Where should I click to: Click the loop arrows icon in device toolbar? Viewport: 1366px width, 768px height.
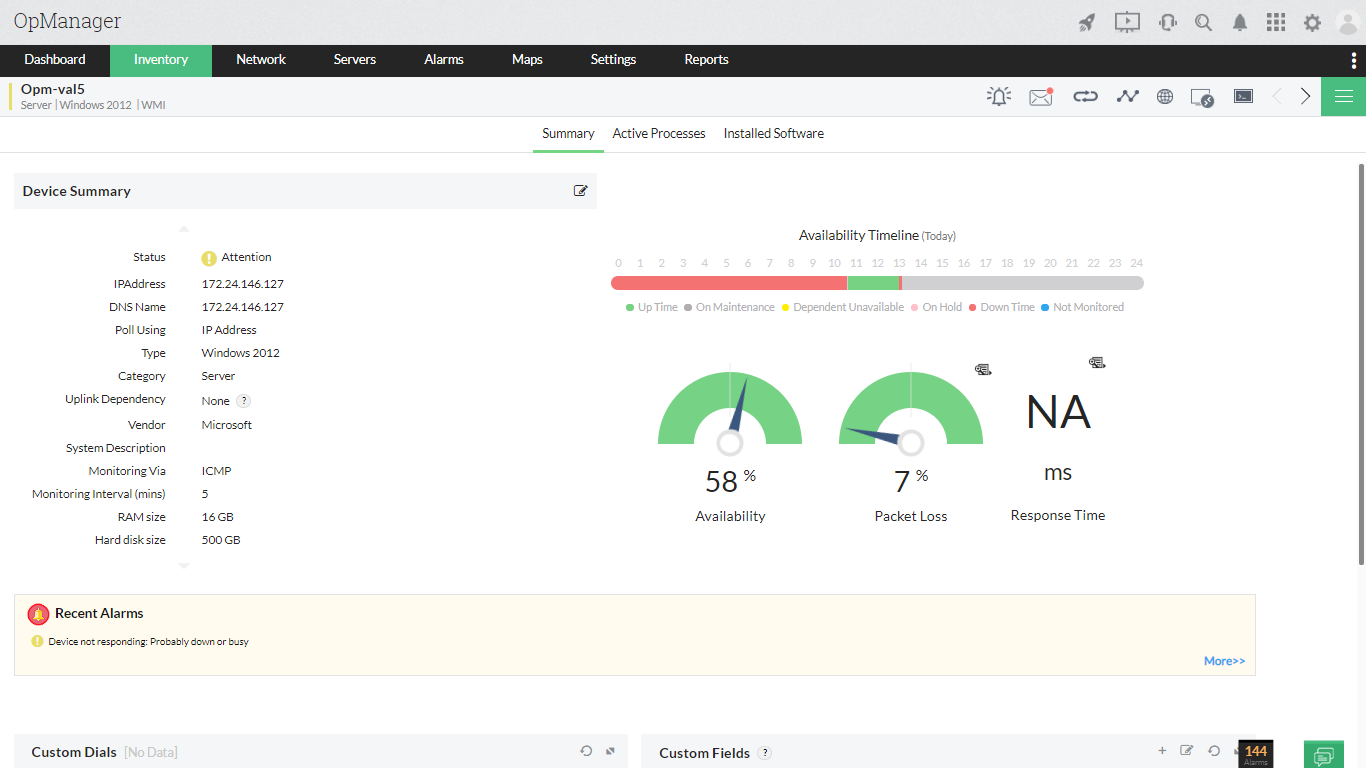pos(1085,96)
